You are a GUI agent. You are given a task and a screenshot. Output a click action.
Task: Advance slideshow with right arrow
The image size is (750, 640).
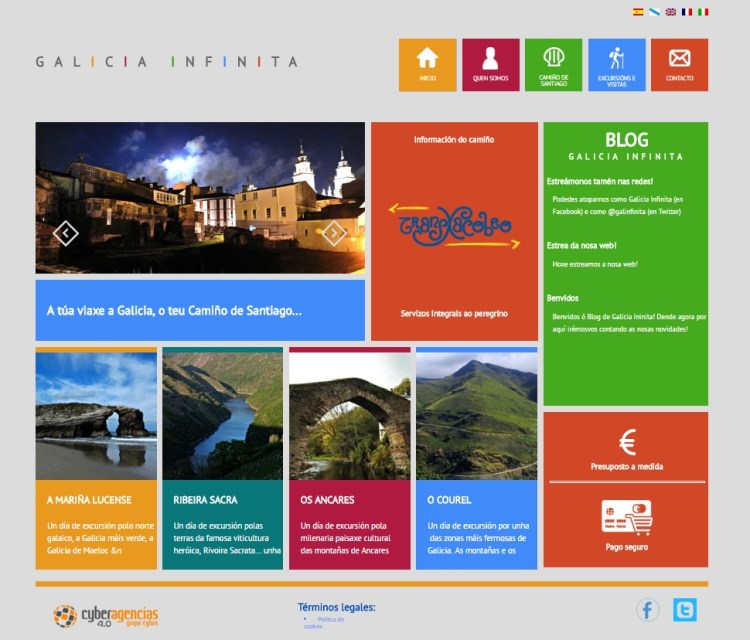pyautogui.click(x=334, y=233)
